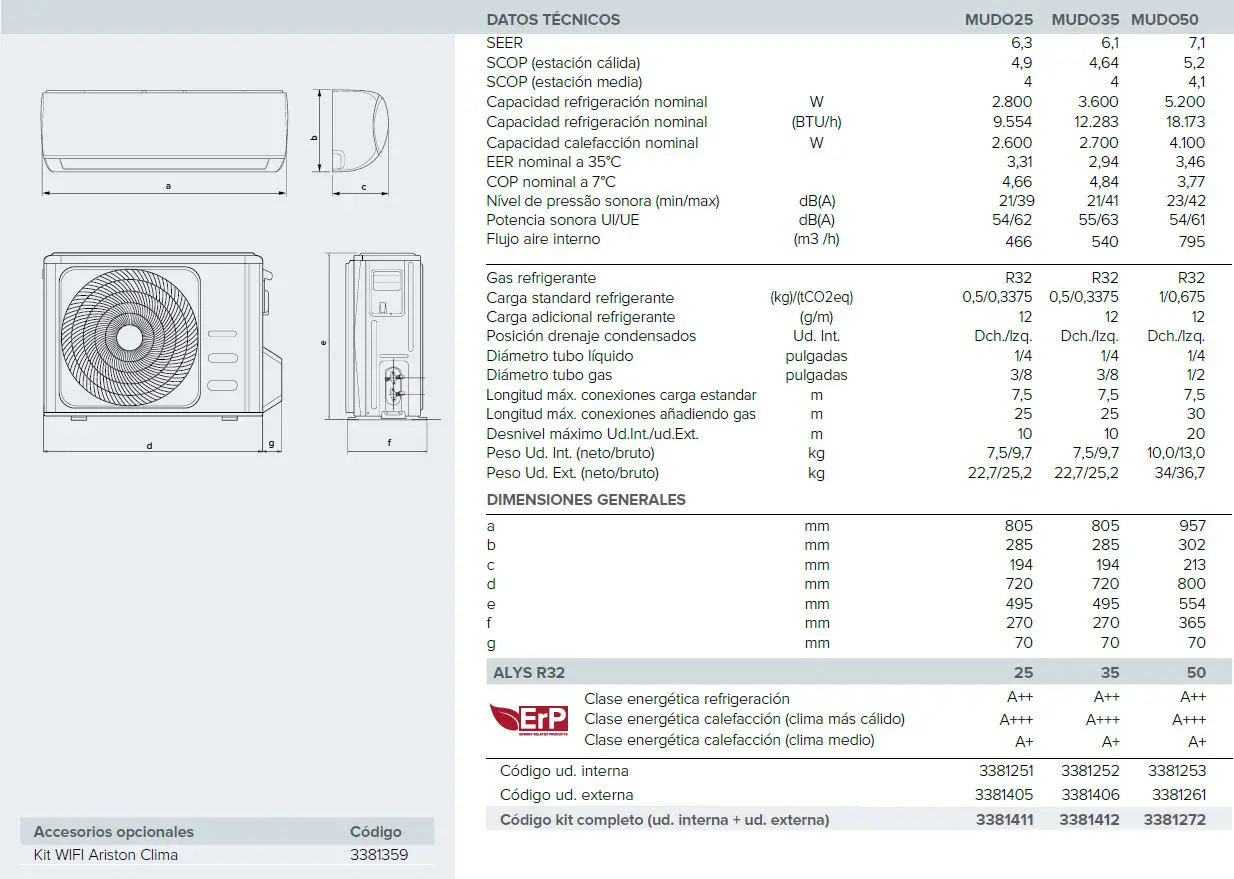
Task: Click the outdoor unit side view drawing
Action: (x=388, y=340)
